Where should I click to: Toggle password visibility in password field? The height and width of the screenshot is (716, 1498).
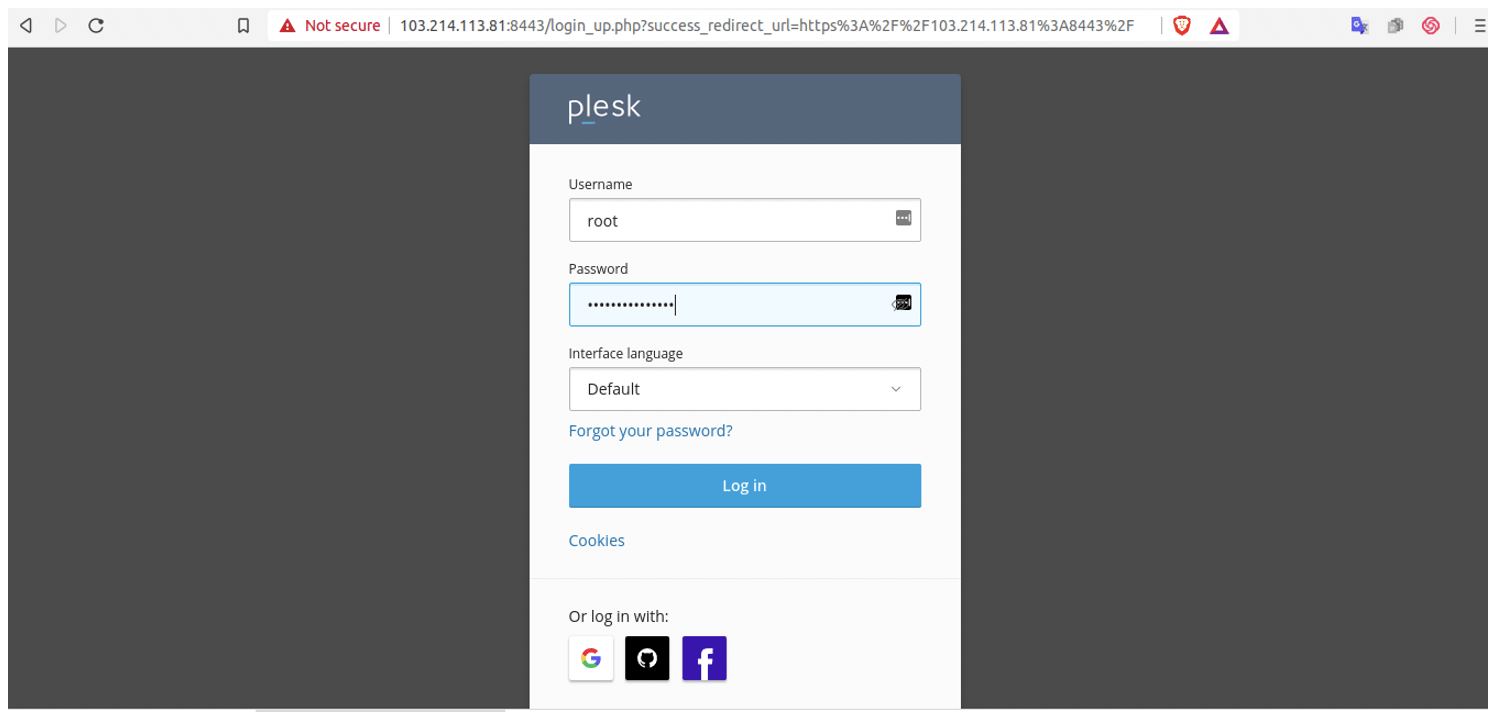(x=902, y=304)
